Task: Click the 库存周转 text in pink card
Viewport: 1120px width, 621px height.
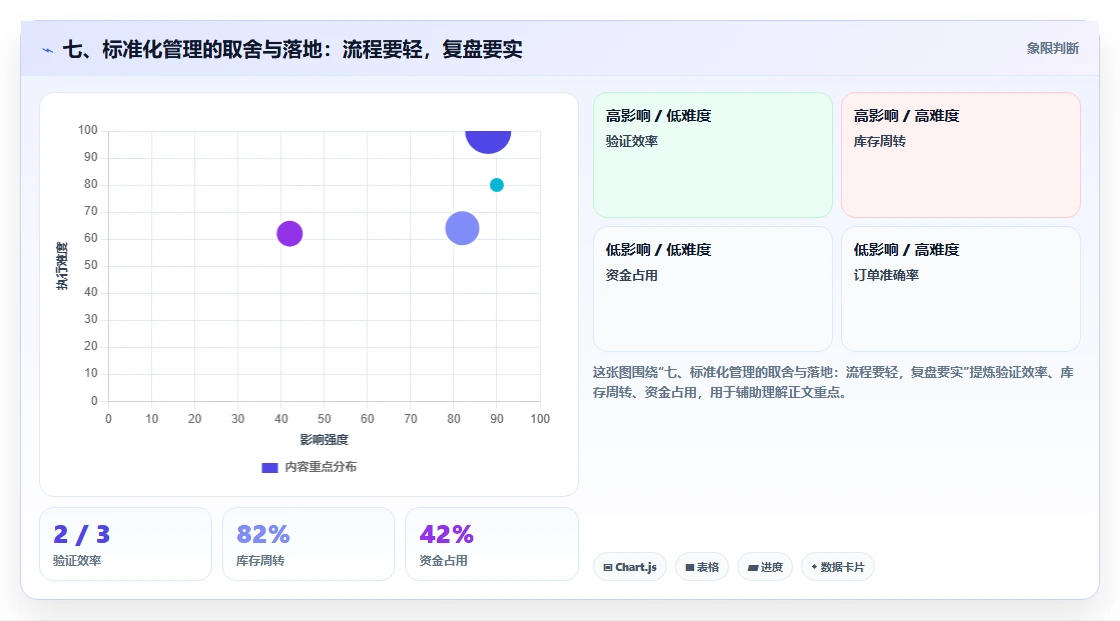Action: [x=879, y=141]
